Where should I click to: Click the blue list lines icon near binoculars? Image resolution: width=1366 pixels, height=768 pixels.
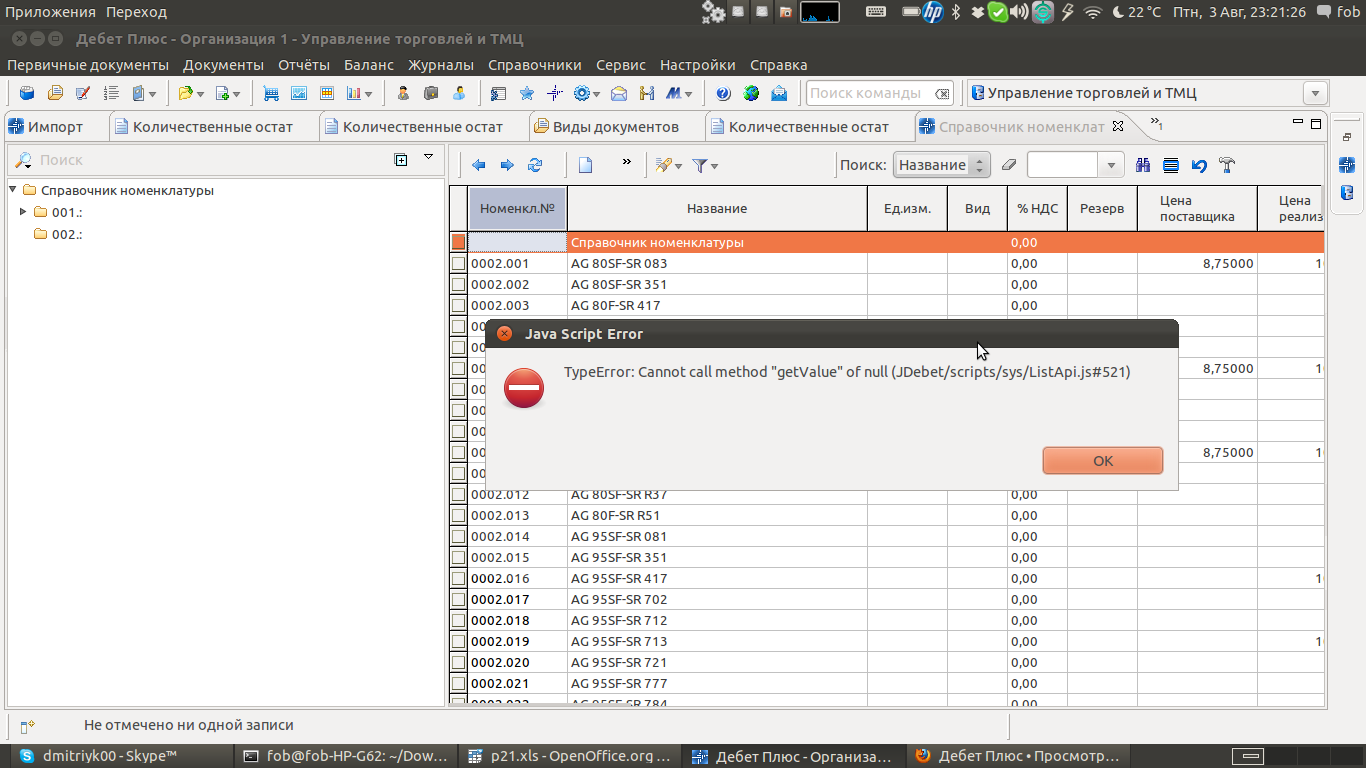tap(1171, 165)
